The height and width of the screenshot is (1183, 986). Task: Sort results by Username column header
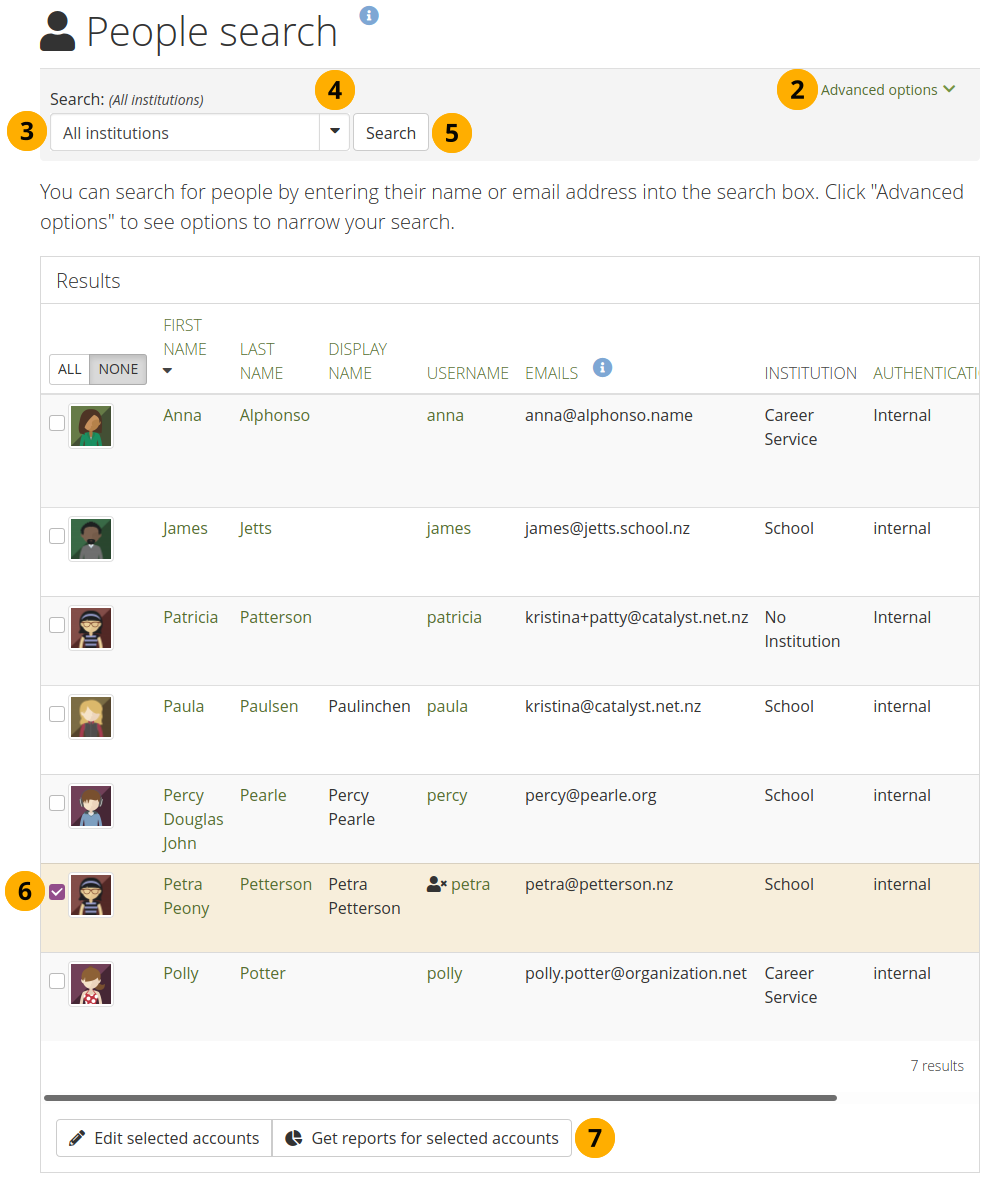coord(467,373)
